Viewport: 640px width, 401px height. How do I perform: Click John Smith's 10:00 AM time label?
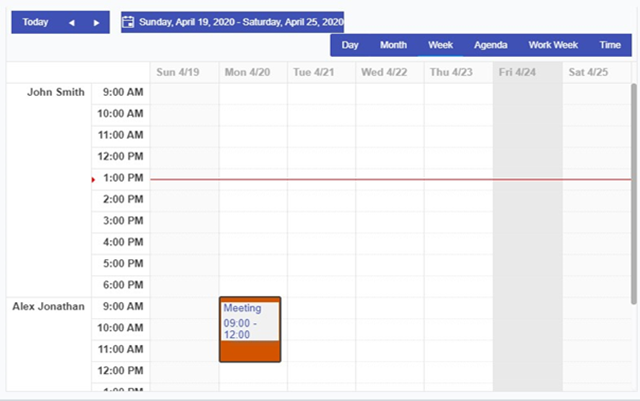tap(120, 114)
